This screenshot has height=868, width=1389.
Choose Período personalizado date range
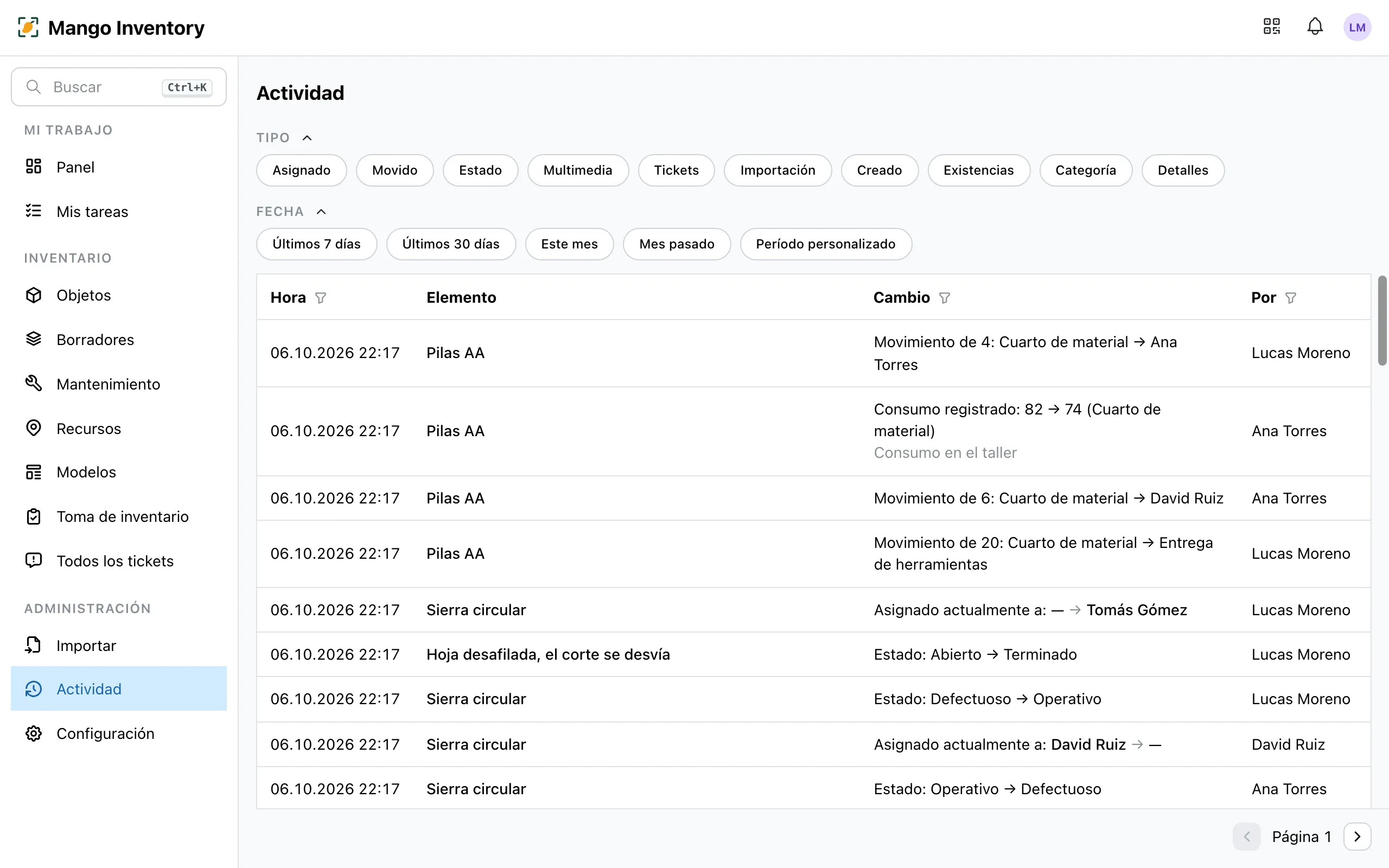[x=825, y=244]
